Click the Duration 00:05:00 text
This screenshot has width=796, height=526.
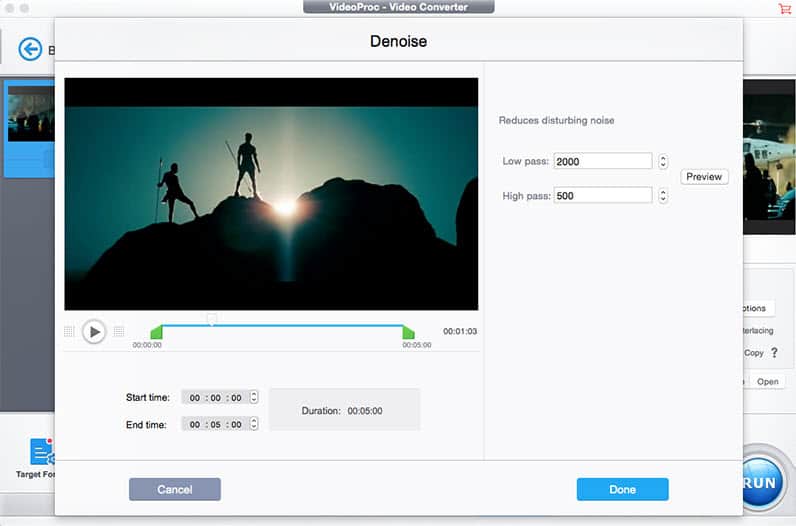tap(342, 411)
